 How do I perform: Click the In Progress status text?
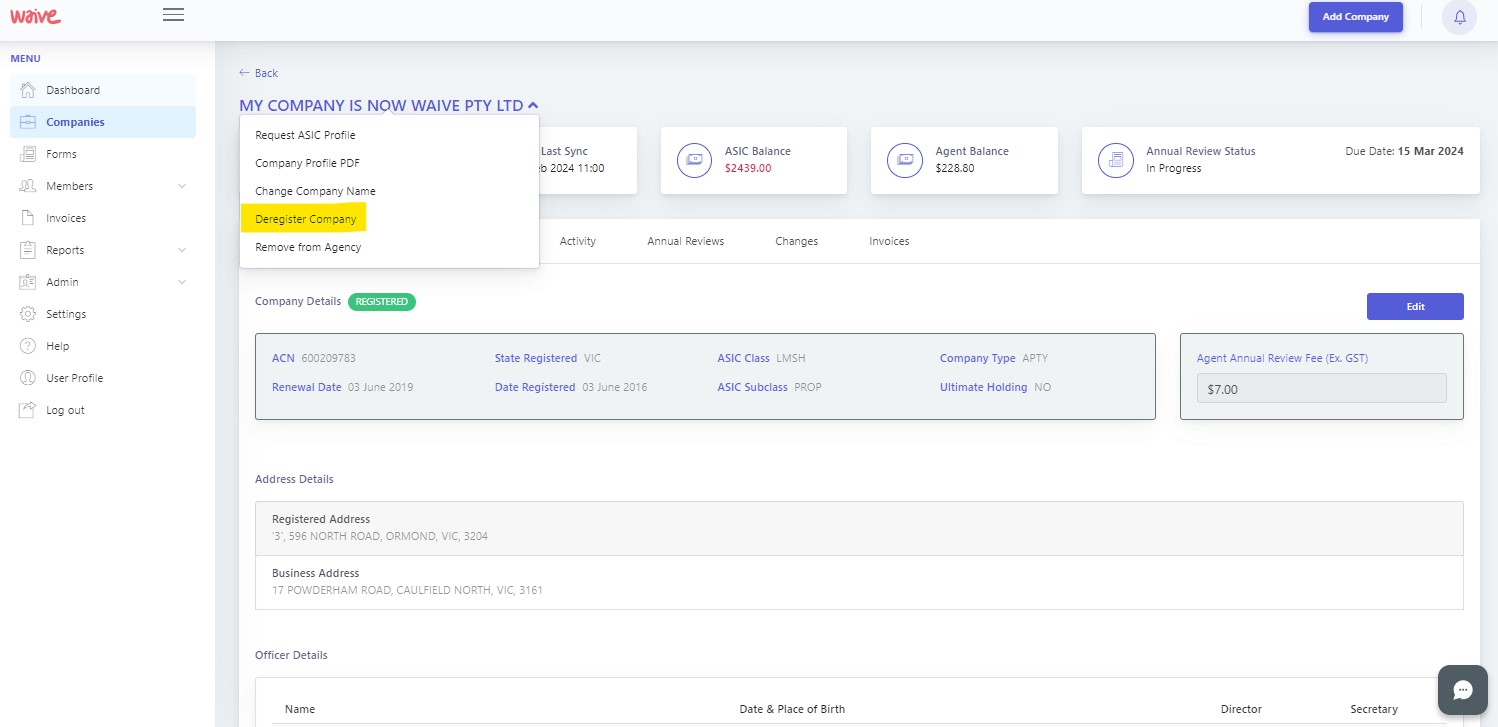tap(1174, 168)
